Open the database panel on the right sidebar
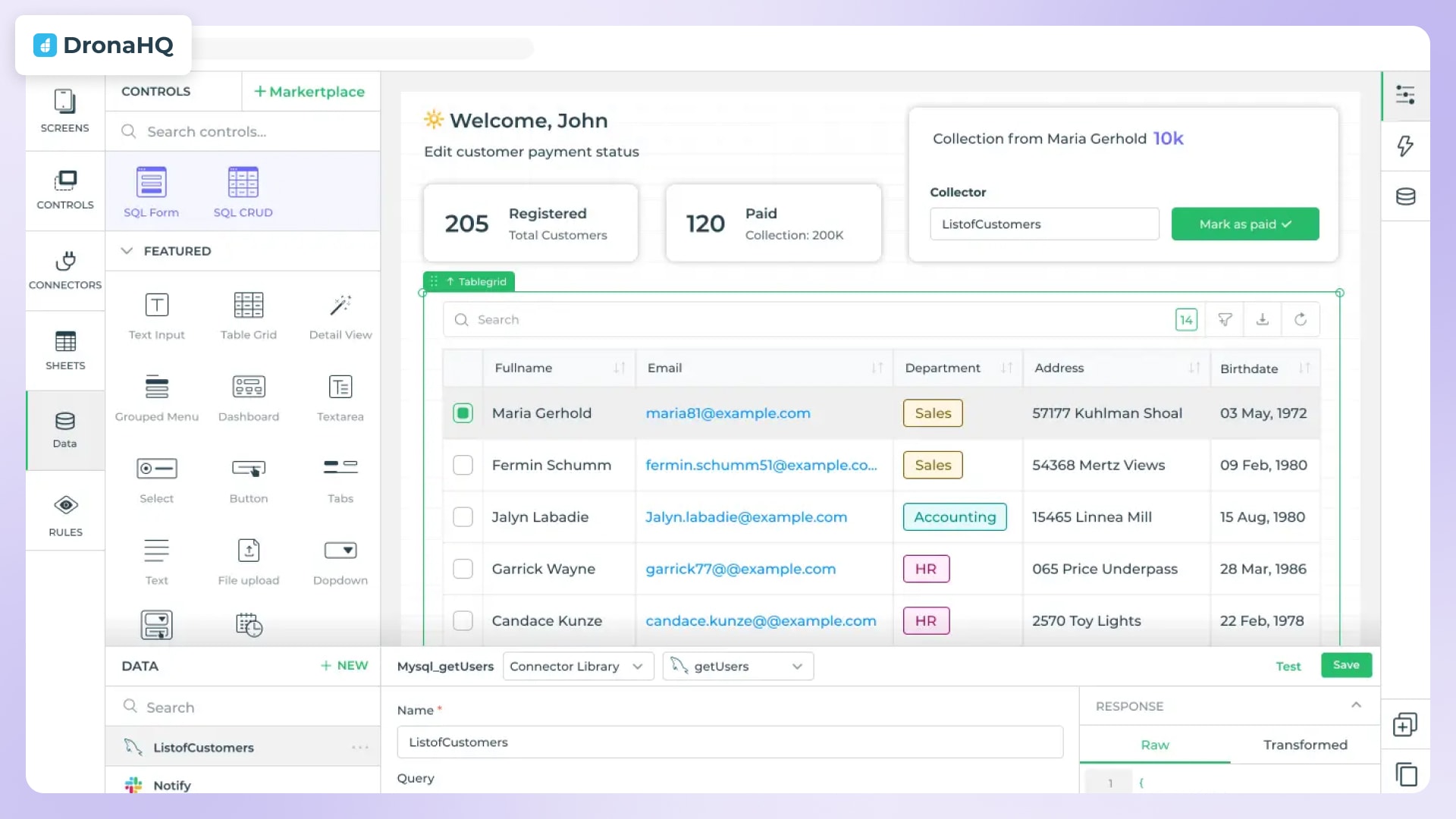The image size is (1456, 819). click(1407, 196)
